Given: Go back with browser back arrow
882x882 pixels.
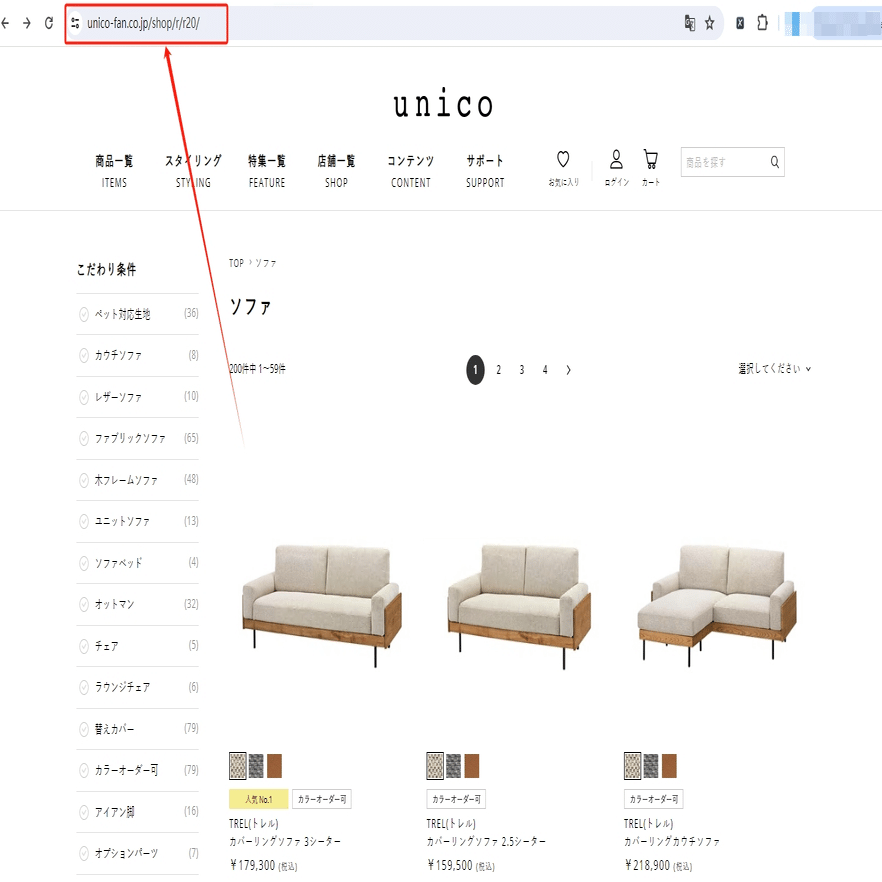Looking at the screenshot, I should (x=5, y=23).
